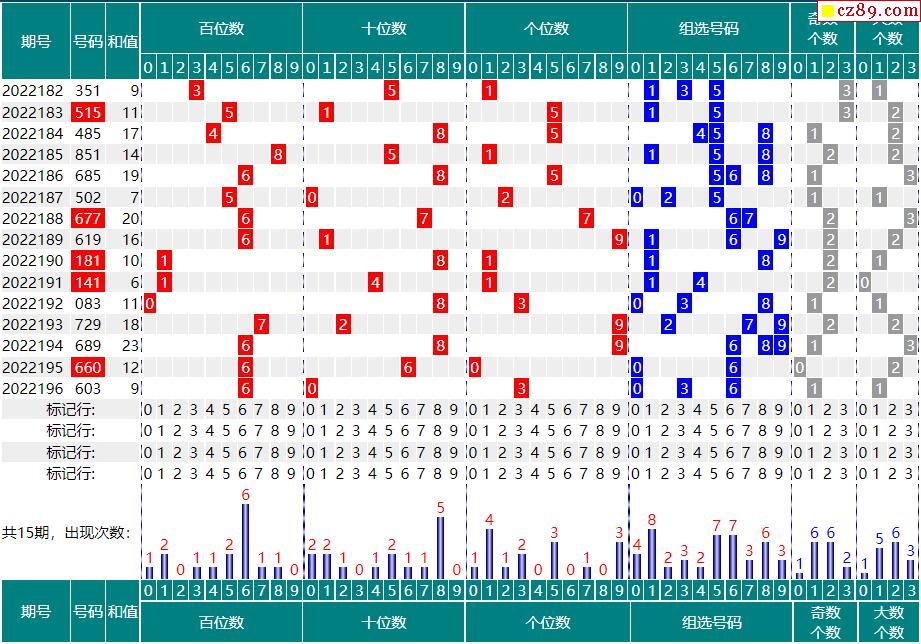Select period number 2022183
This screenshot has height=644, width=921.
tap(32, 112)
